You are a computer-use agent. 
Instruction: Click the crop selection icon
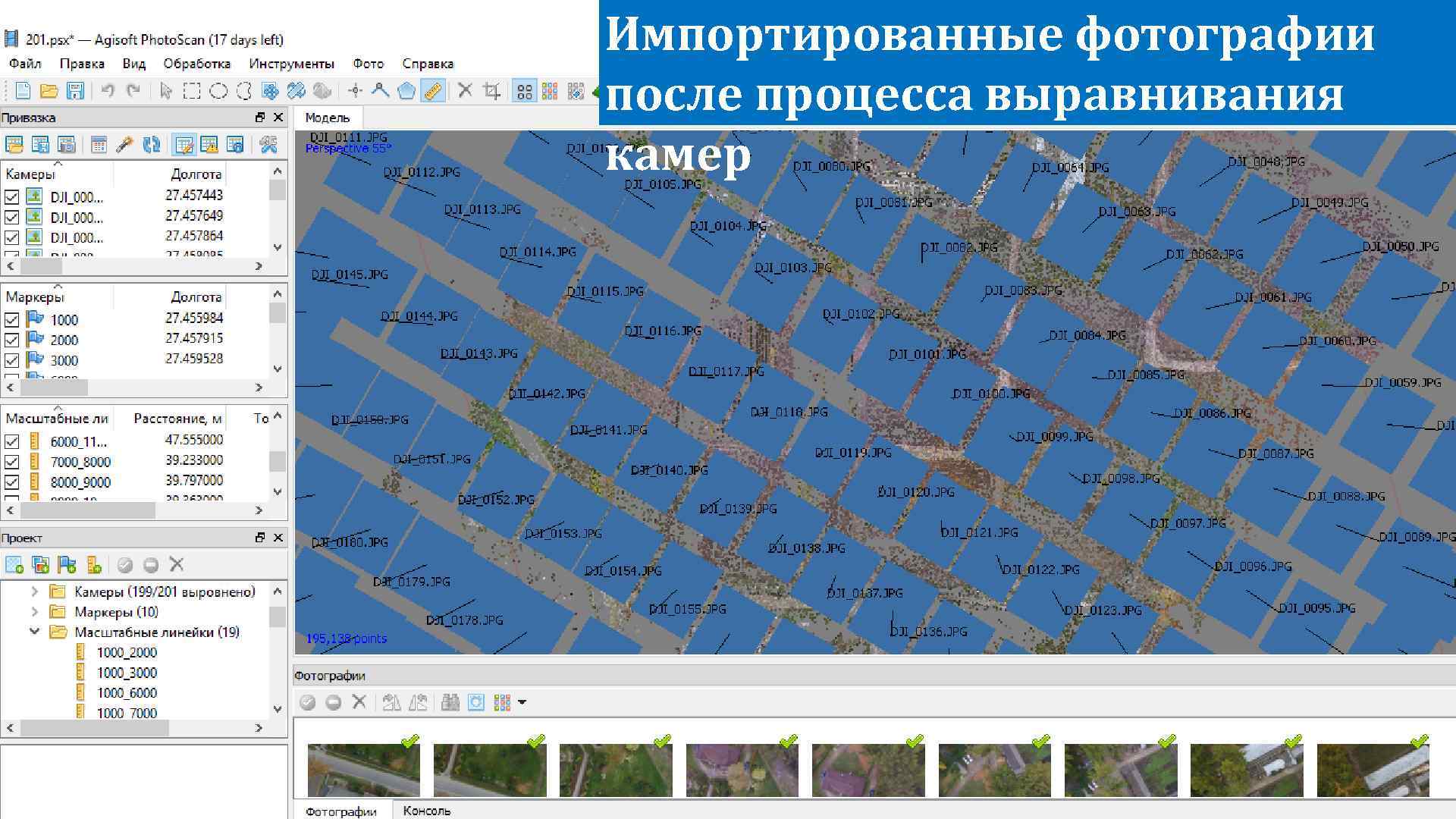491,91
